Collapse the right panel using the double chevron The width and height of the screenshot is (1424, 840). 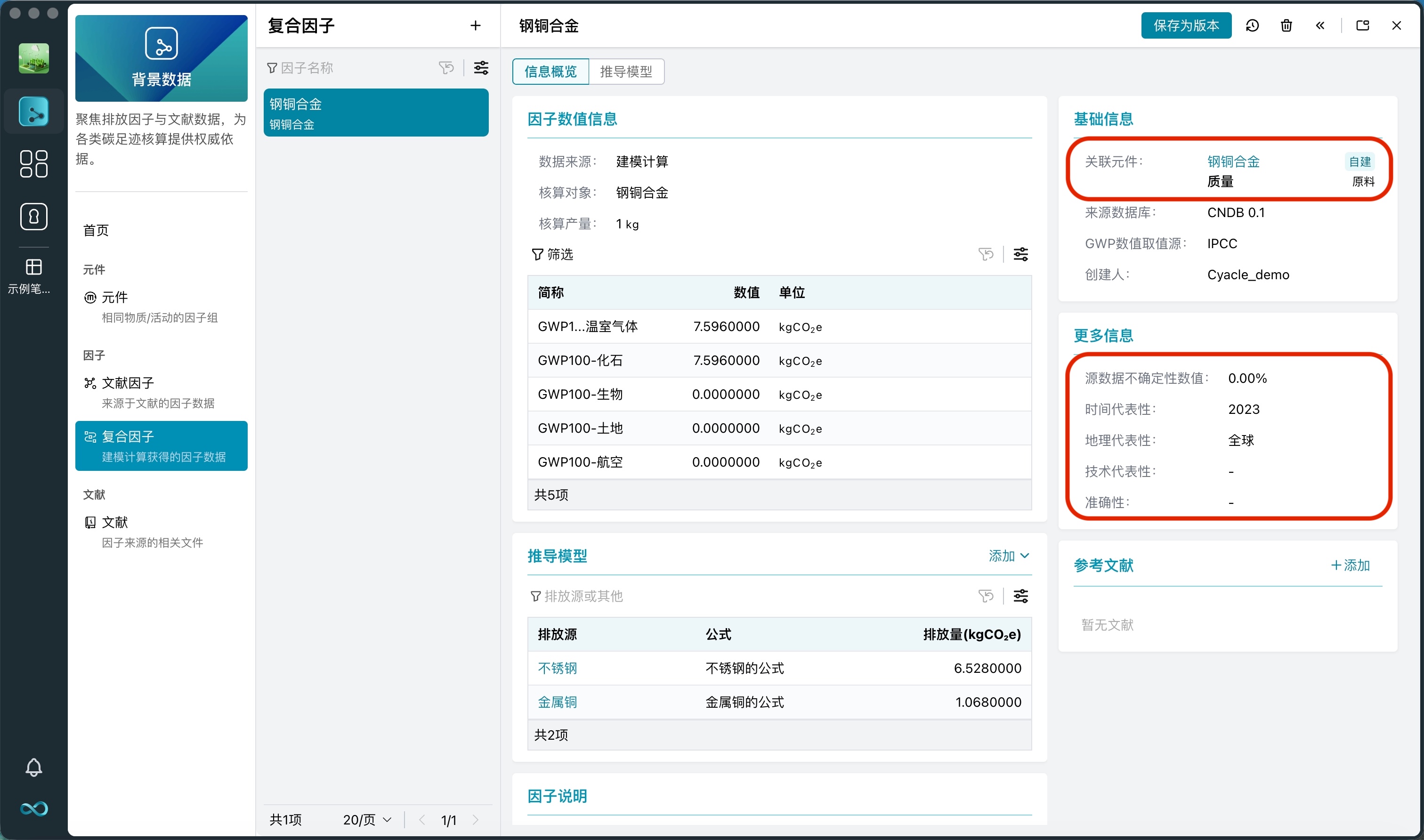pyautogui.click(x=1320, y=25)
